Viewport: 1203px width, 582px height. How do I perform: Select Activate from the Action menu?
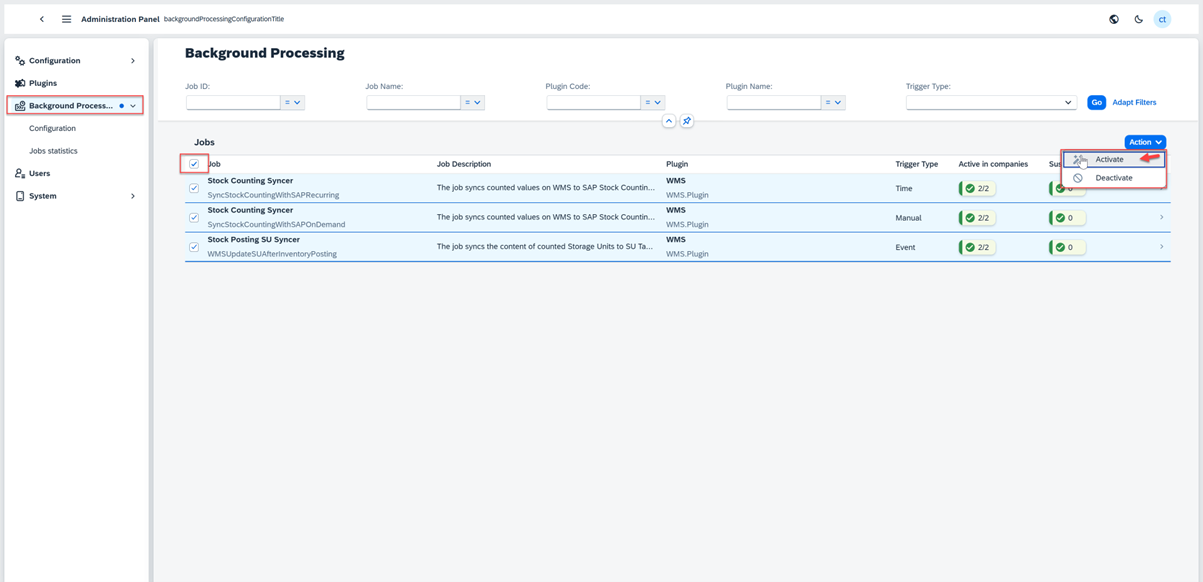tap(1108, 158)
